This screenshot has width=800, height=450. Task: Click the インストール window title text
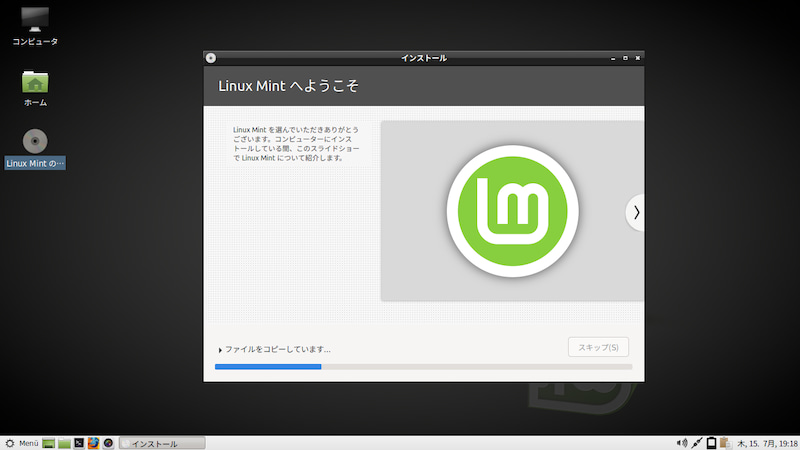click(x=423, y=58)
